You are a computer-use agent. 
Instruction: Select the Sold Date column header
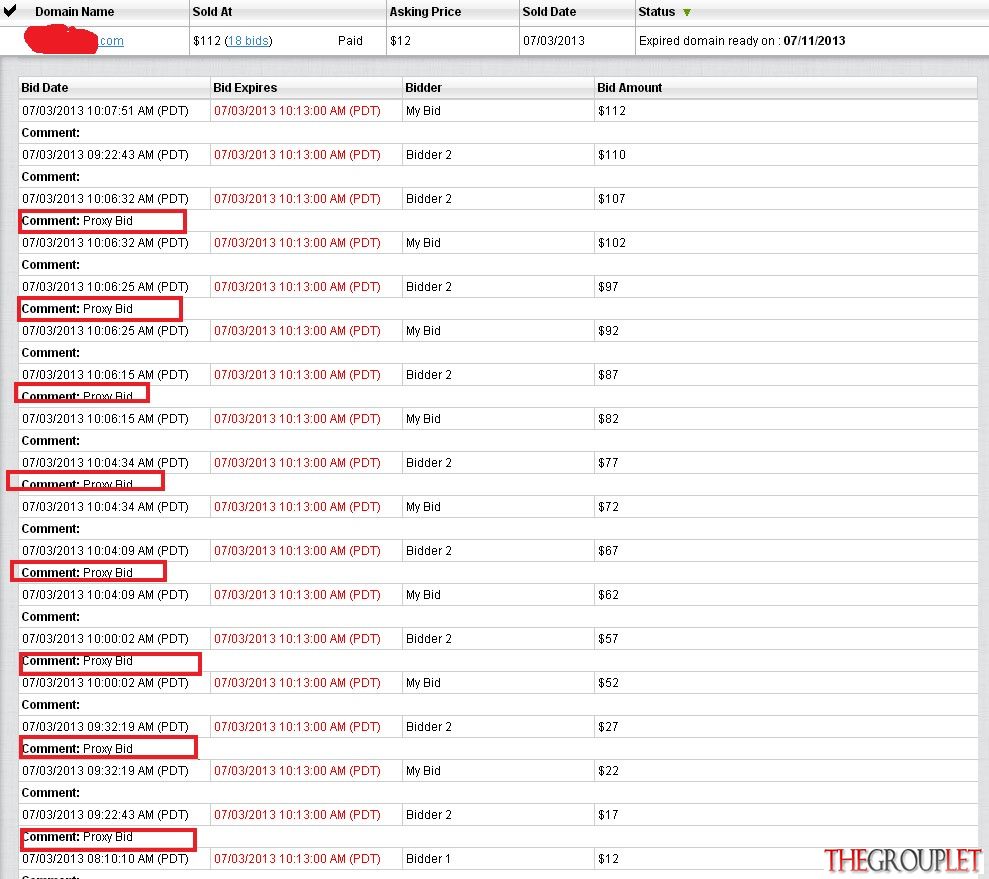[x=549, y=11]
